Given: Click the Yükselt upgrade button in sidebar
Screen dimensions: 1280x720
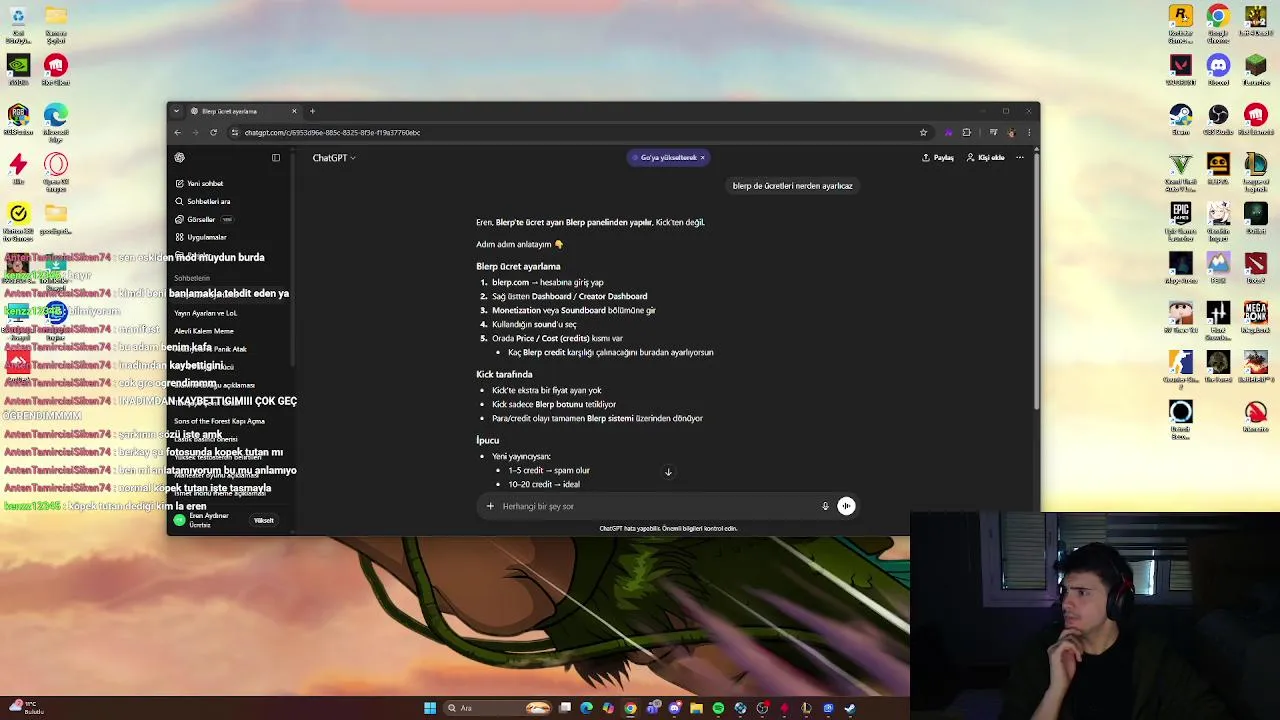Looking at the screenshot, I should coord(264,520).
